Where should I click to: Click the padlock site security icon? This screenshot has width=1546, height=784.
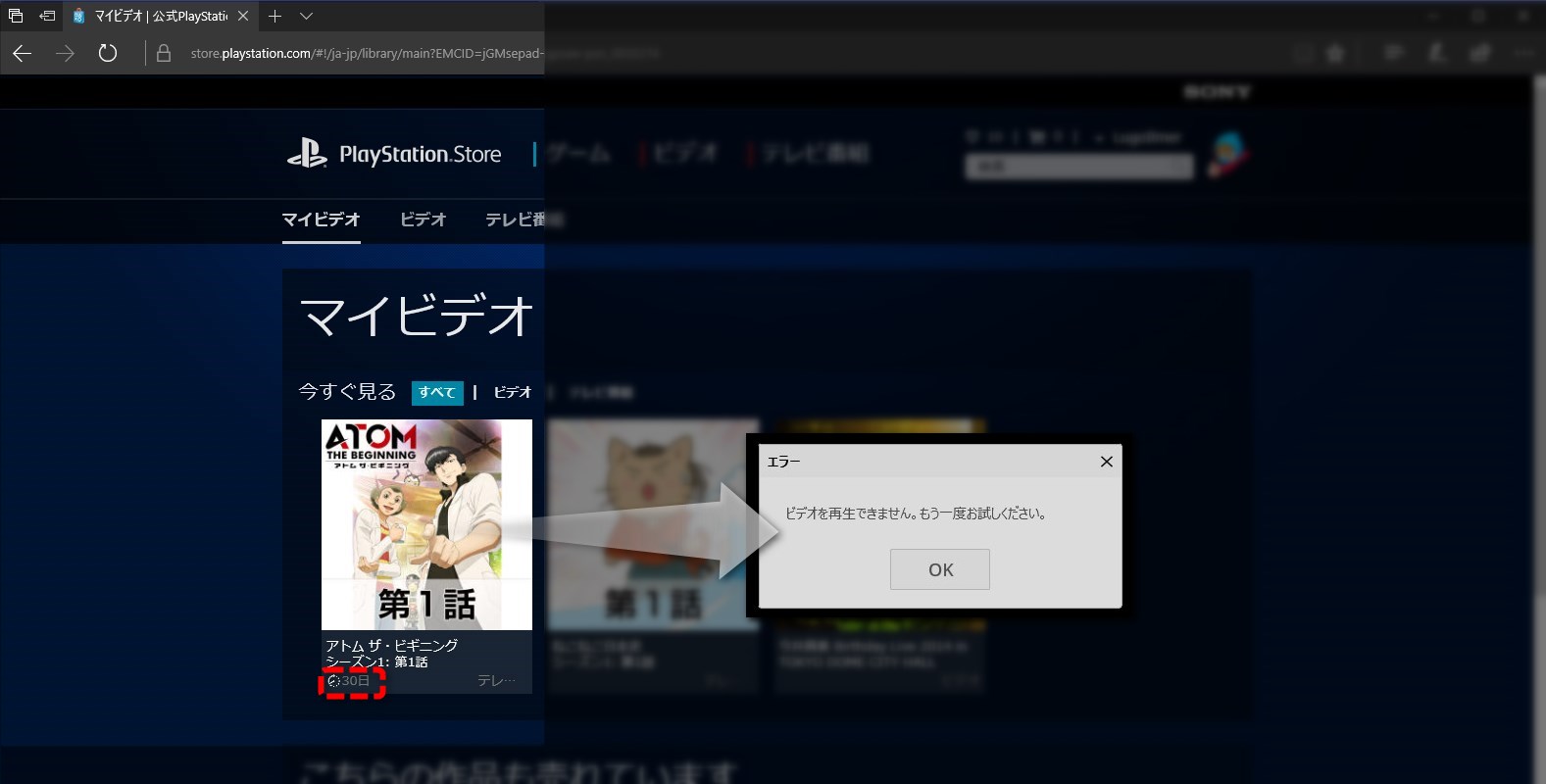coord(164,53)
